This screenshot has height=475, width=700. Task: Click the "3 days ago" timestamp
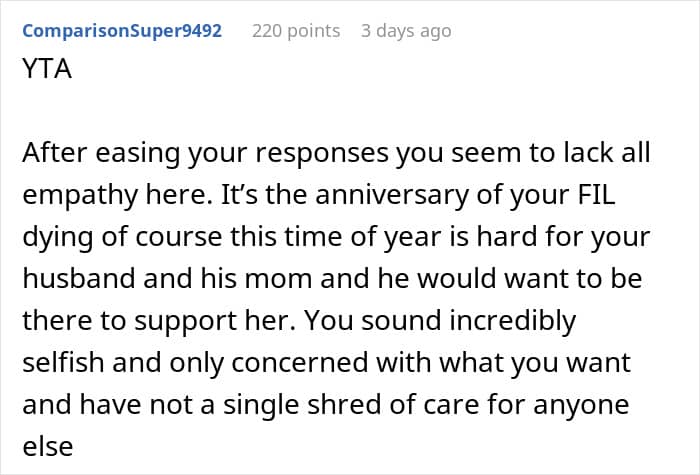[x=406, y=31]
